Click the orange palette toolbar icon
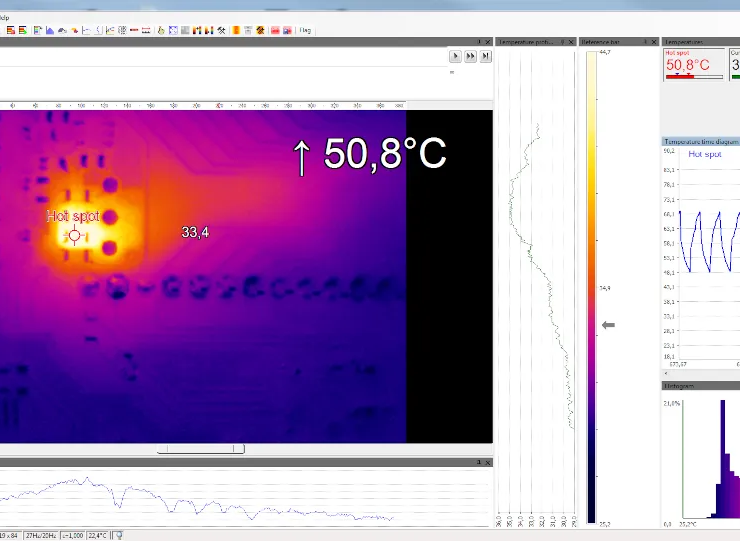 coord(235,30)
